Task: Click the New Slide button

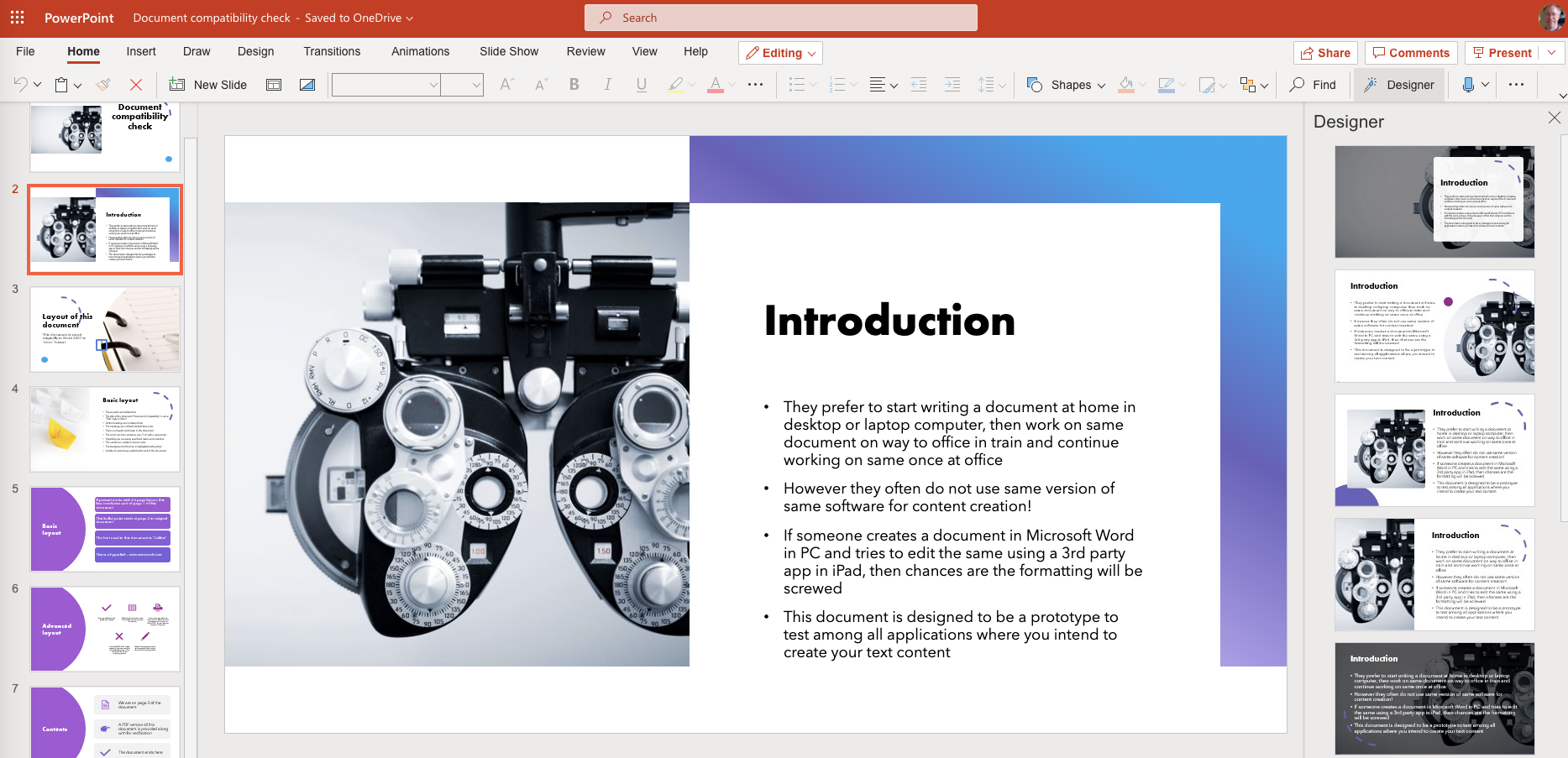Action: (208, 84)
